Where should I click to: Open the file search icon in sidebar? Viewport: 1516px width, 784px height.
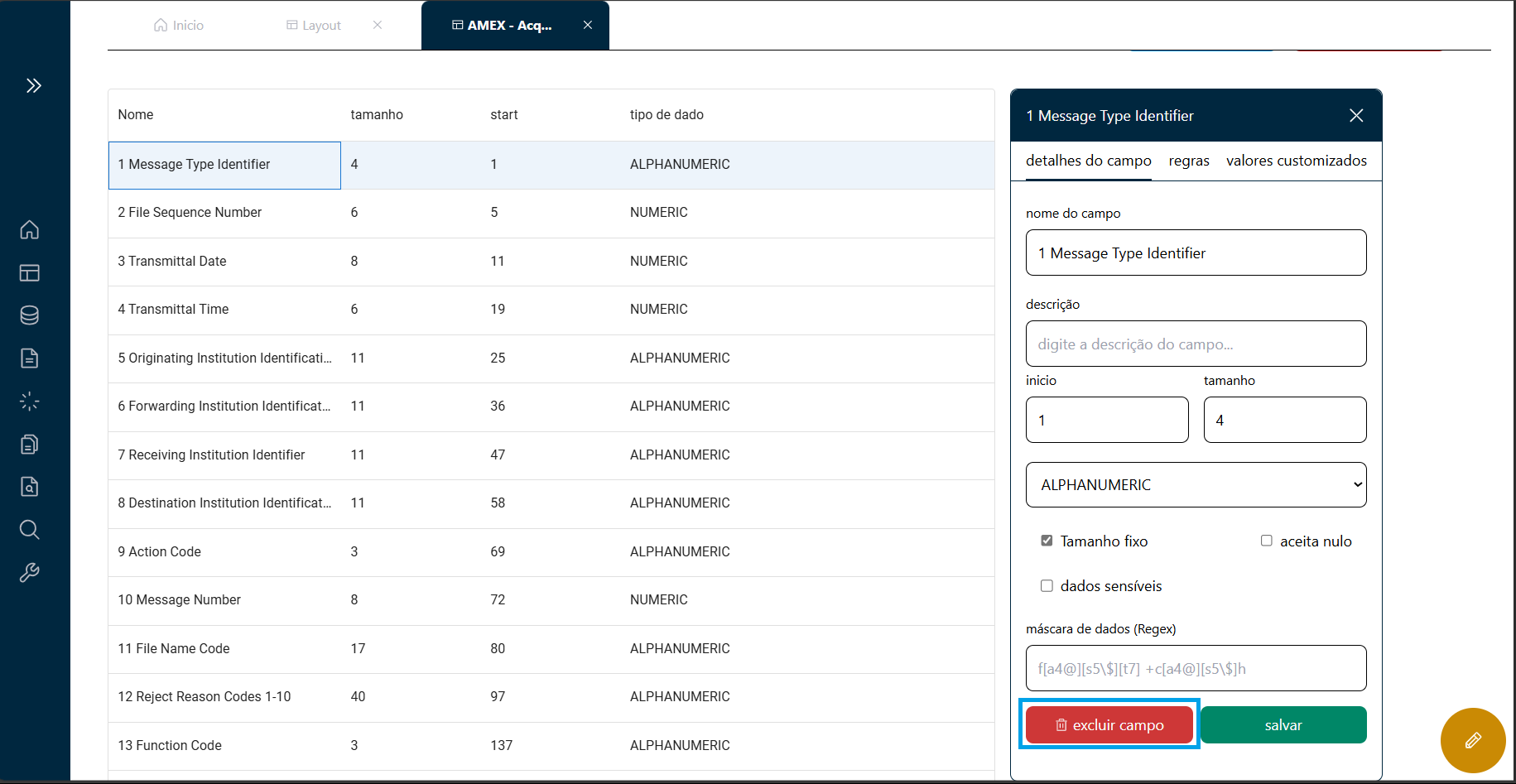(x=30, y=487)
